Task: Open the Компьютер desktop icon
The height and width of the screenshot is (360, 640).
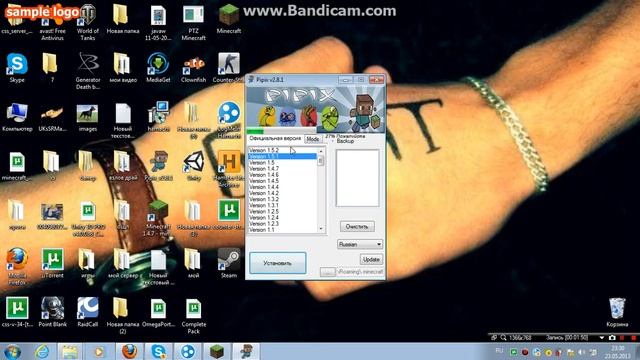Action: [x=17, y=117]
